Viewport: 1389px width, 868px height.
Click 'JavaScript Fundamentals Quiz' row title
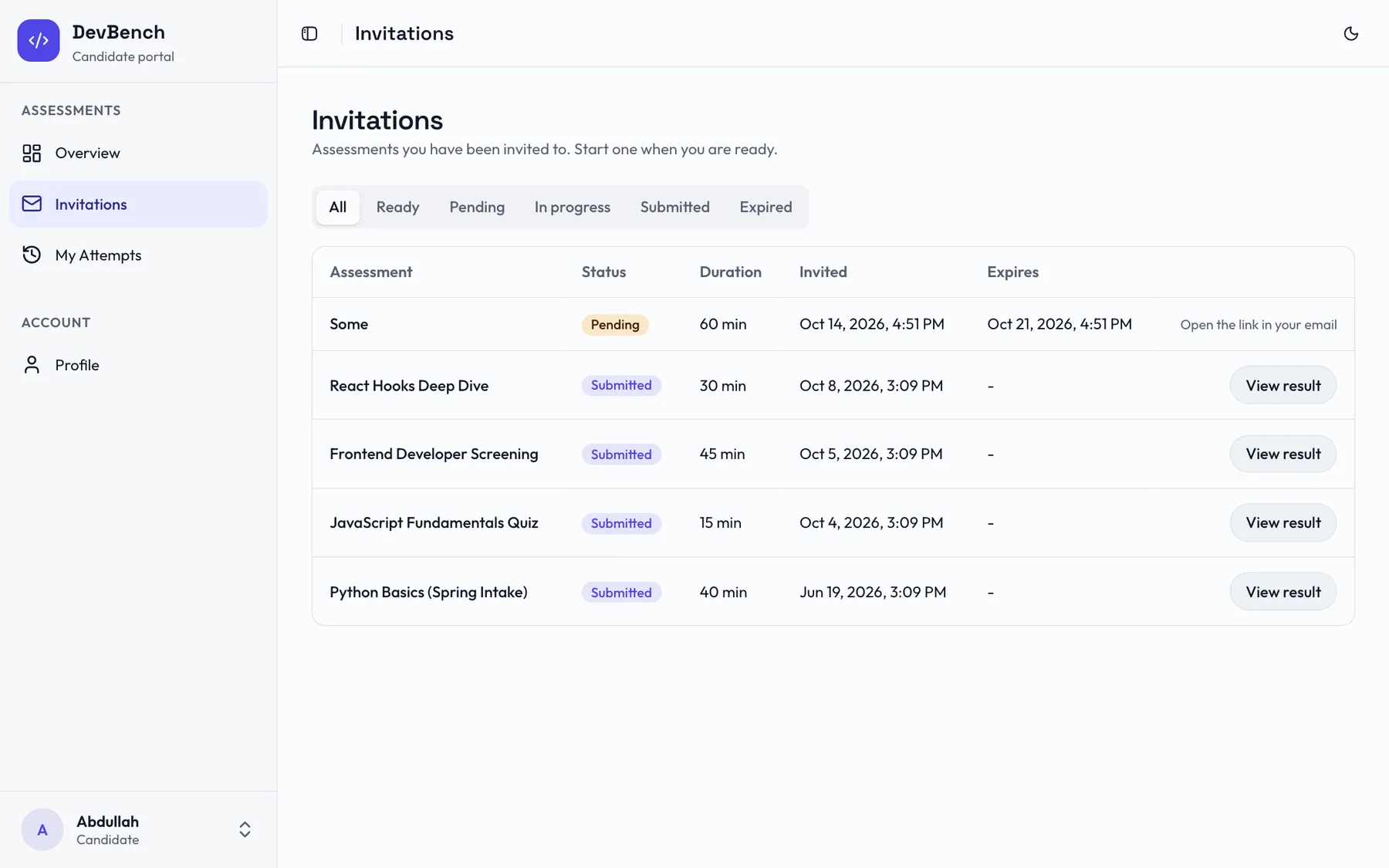(x=434, y=522)
